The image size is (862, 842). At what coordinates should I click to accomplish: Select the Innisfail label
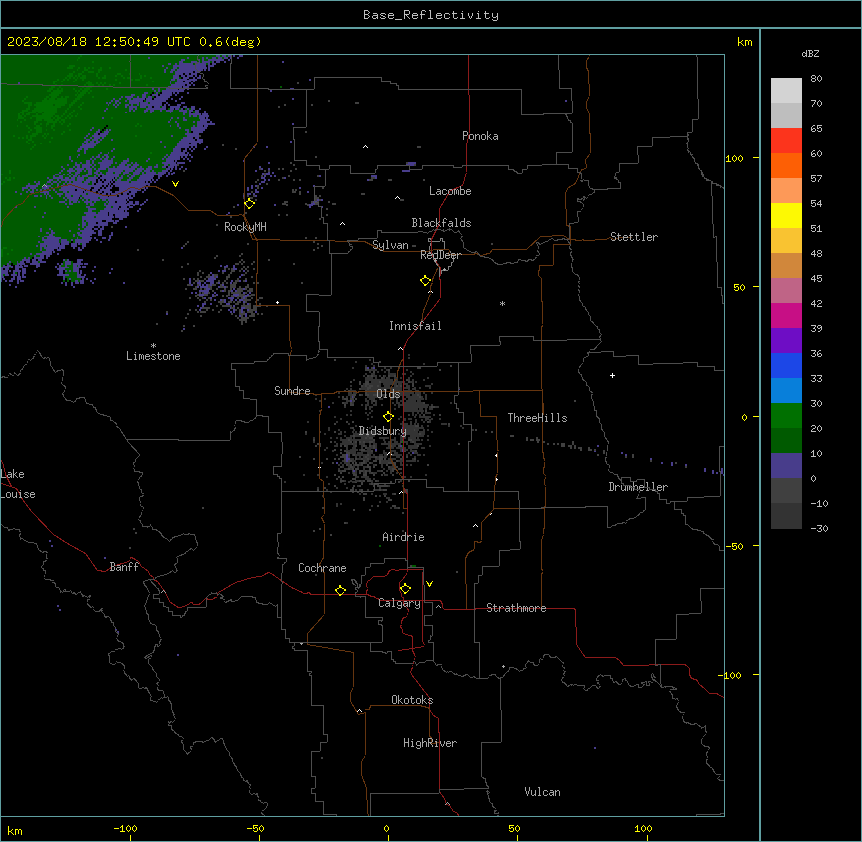pyautogui.click(x=415, y=326)
